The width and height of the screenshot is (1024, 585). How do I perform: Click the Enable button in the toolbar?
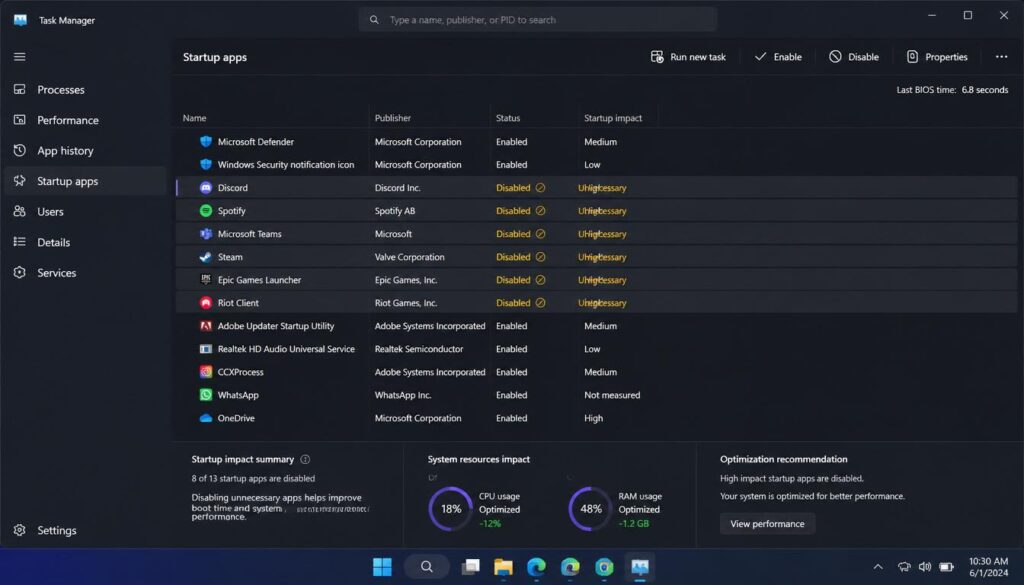[778, 57]
